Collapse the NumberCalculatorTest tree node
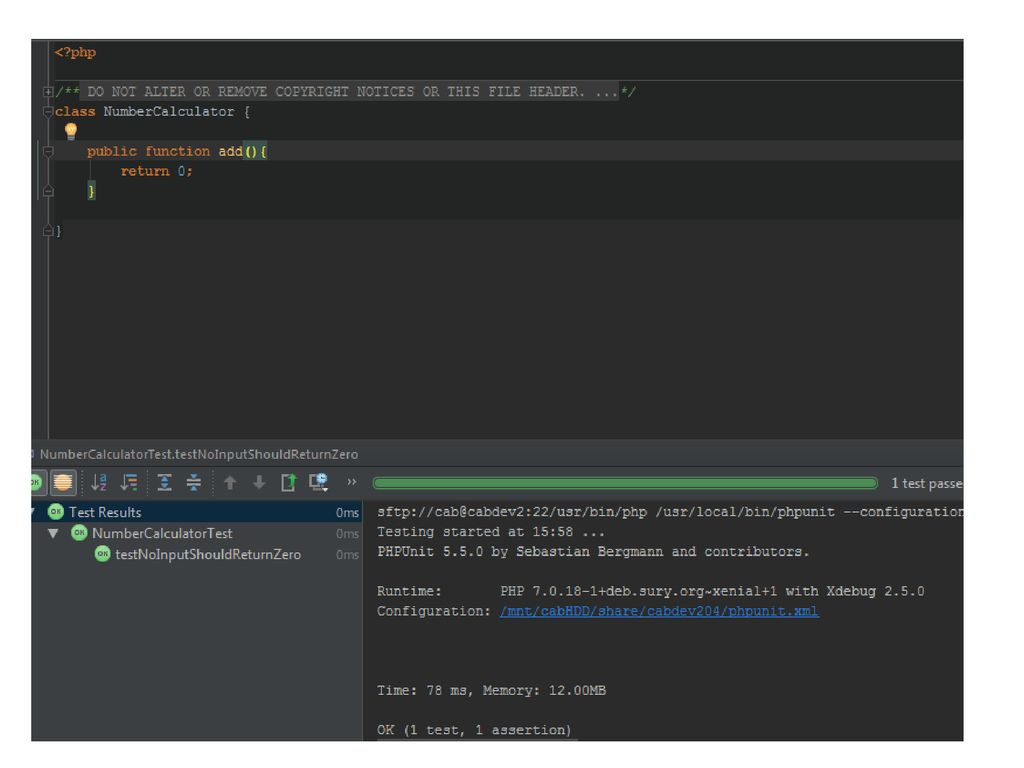This screenshot has width=1024, height=768. 54,534
